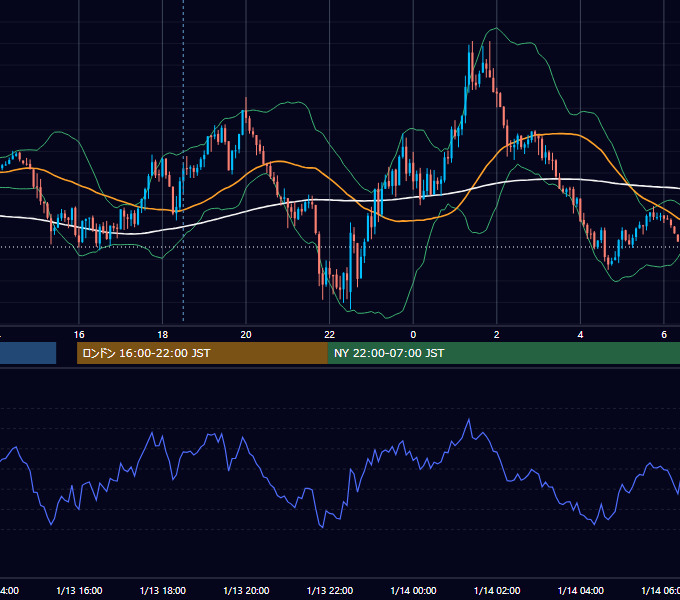Click the 20 hour label on price chart axis
Image resolution: width=680 pixels, height=600 pixels.
[246, 335]
